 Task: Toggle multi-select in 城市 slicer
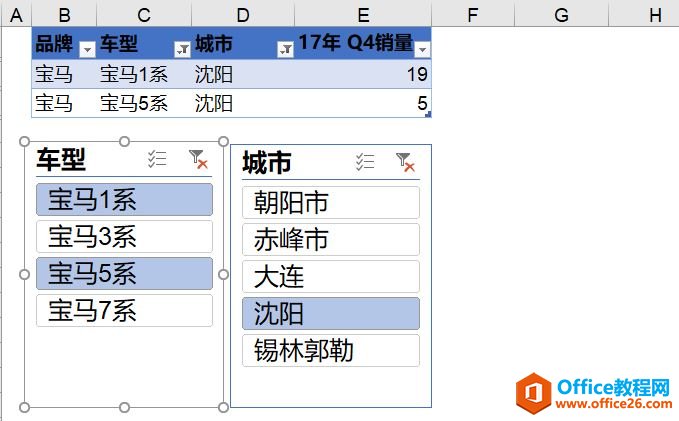click(365, 162)
